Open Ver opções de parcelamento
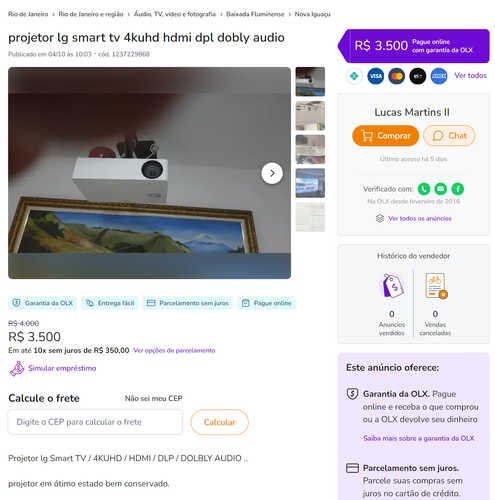 [x=174, y=350]
